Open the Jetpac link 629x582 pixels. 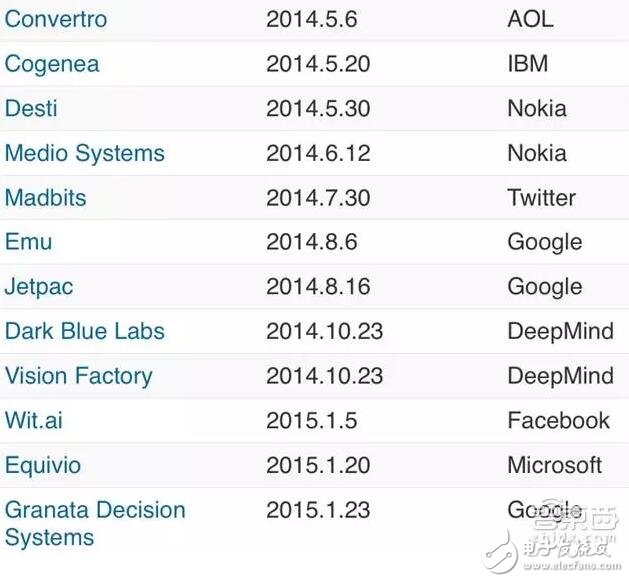point(39,287)
